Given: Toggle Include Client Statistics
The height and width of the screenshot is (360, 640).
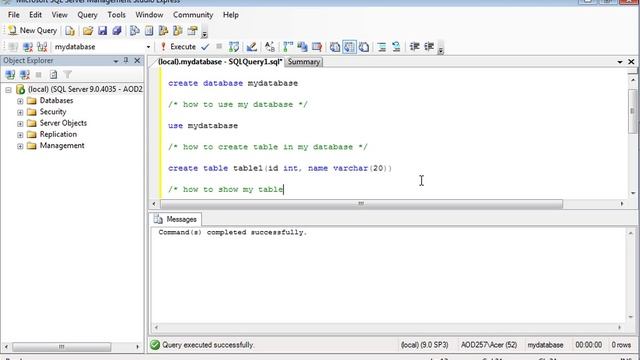Looking at the screenshot, I should (x=302, y=47).
